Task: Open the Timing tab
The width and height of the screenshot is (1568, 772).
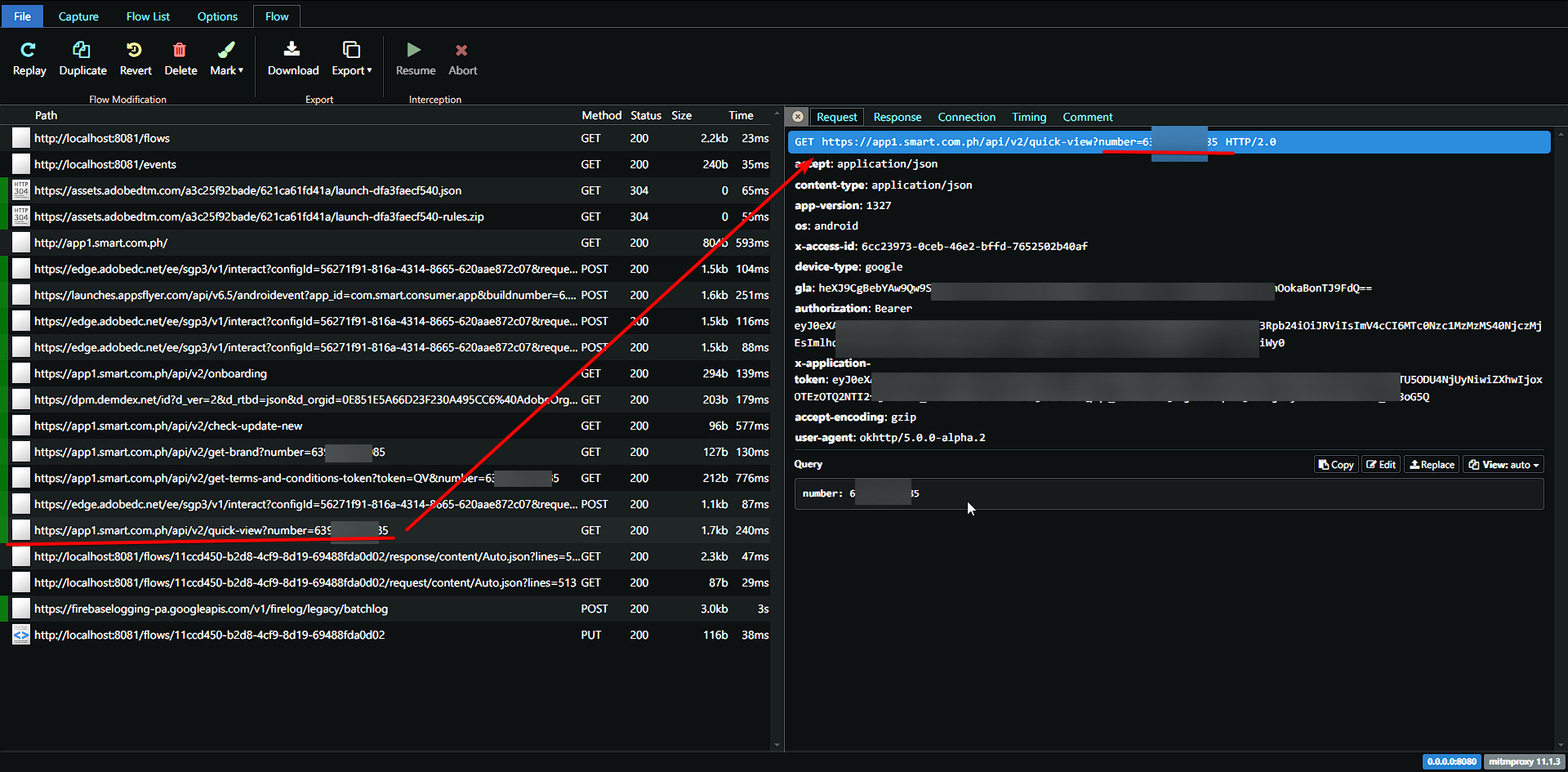Action: click(x=1029, y=117)
